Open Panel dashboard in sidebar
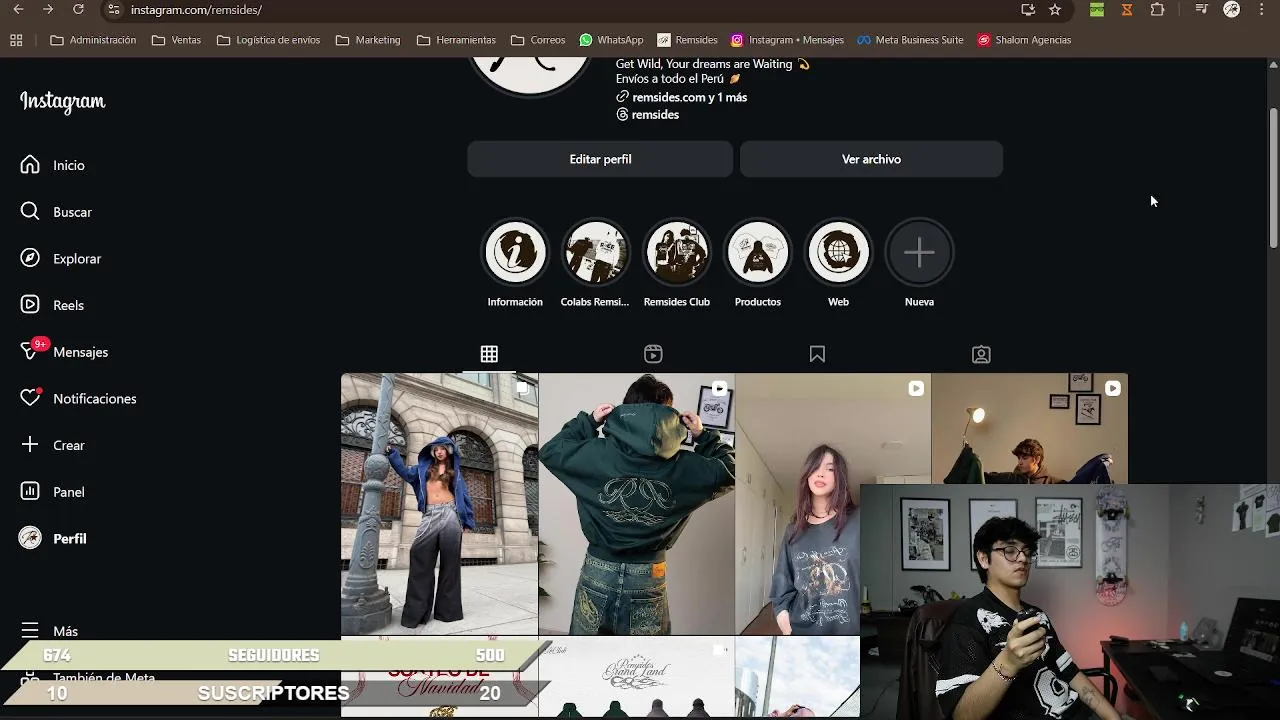 (x=52, y=492)
